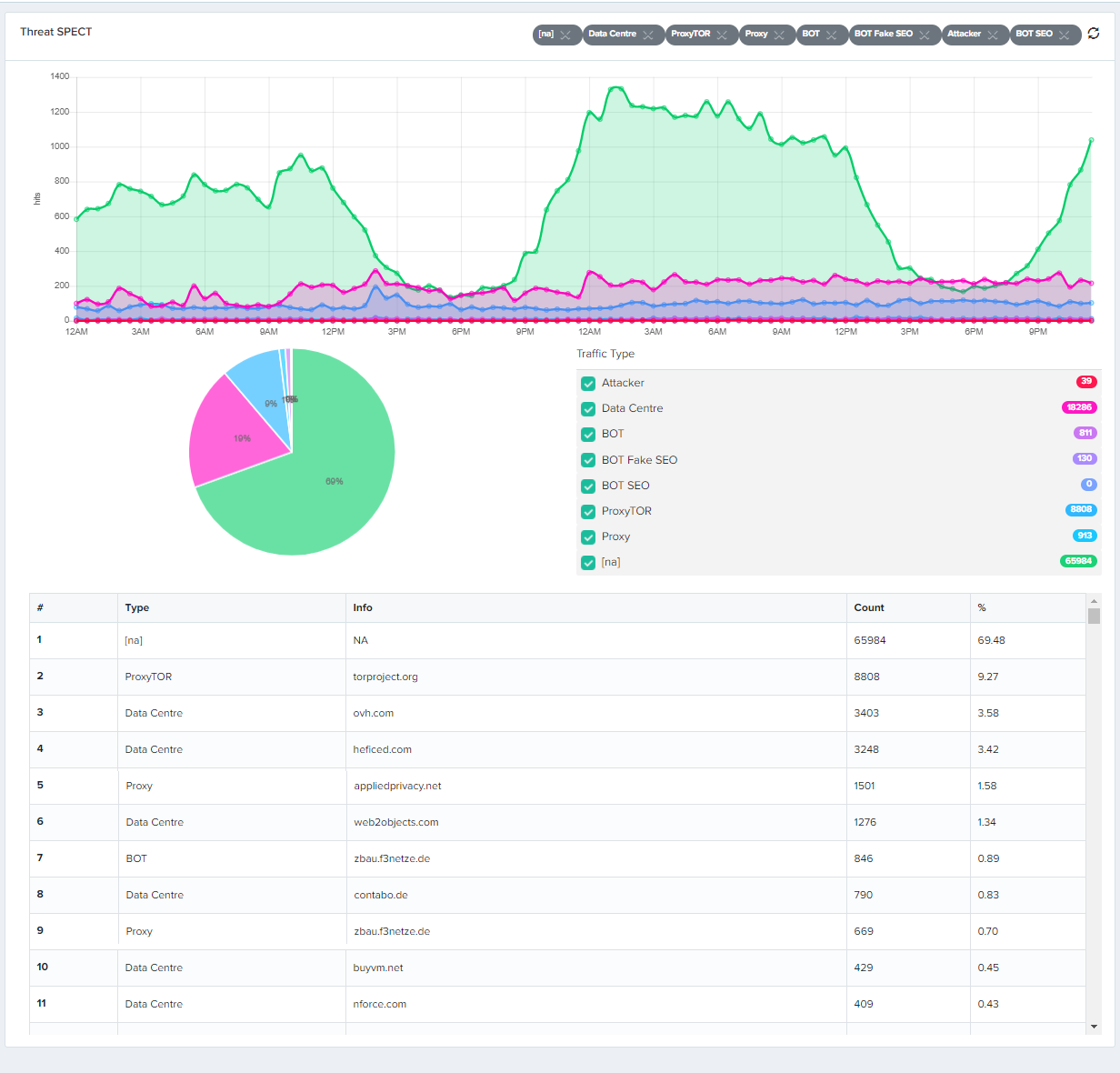Click the green pie chart slice
Viewport: 1120px width, 1073px height.
318,491
